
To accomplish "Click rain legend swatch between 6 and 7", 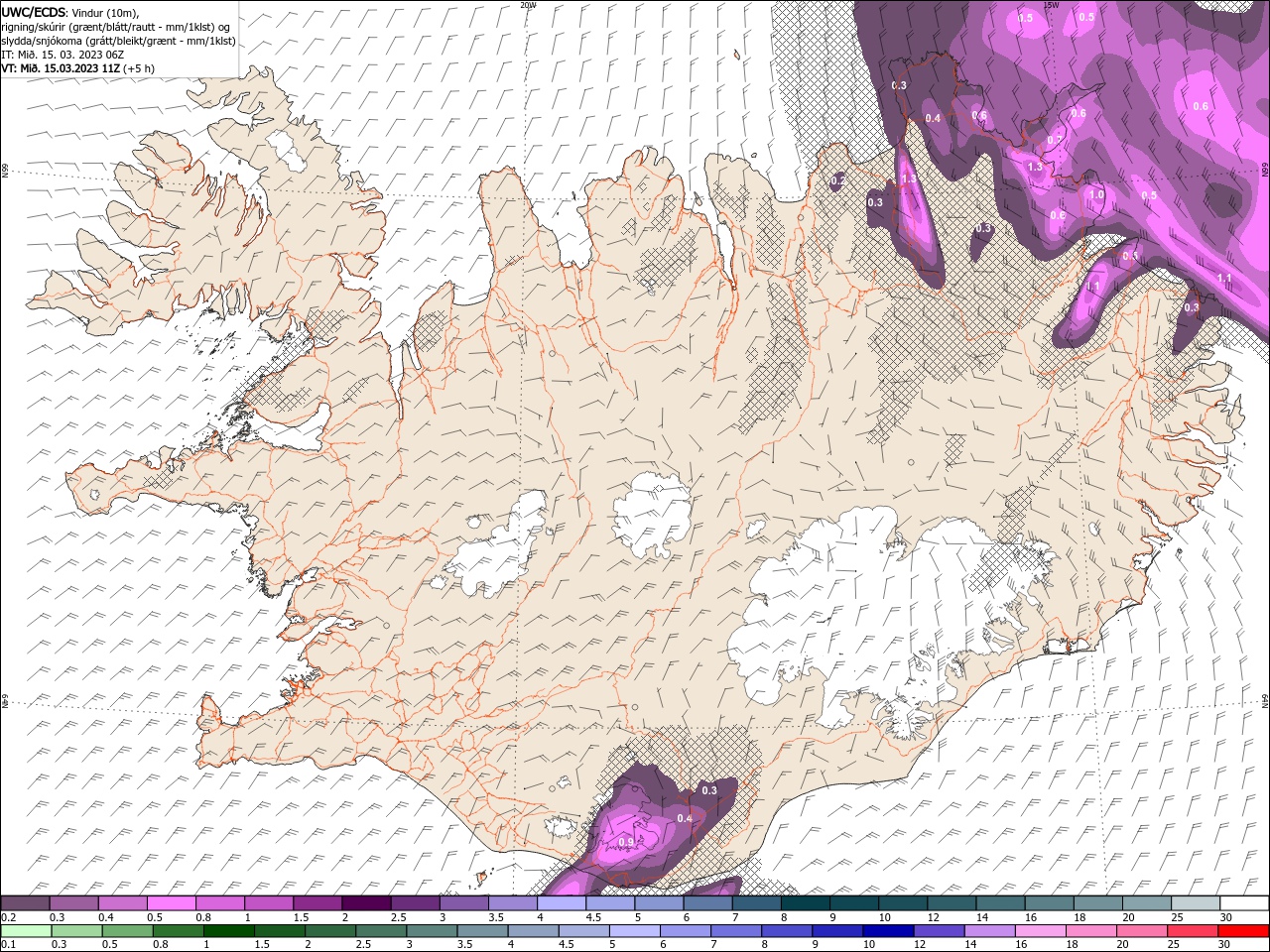I will coord(687,931).
